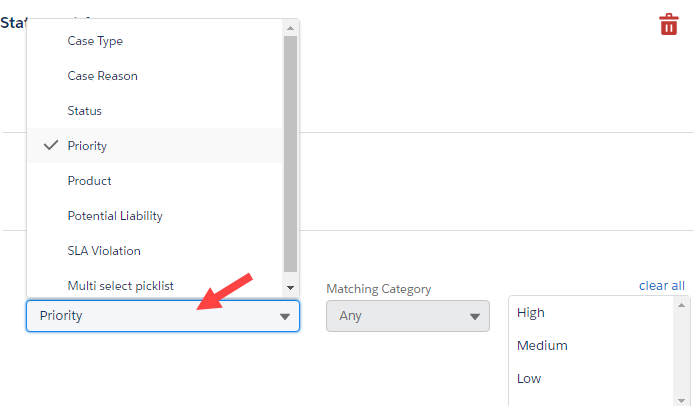Select the SLA Violation option
The image size is (694, 406).
104,251
